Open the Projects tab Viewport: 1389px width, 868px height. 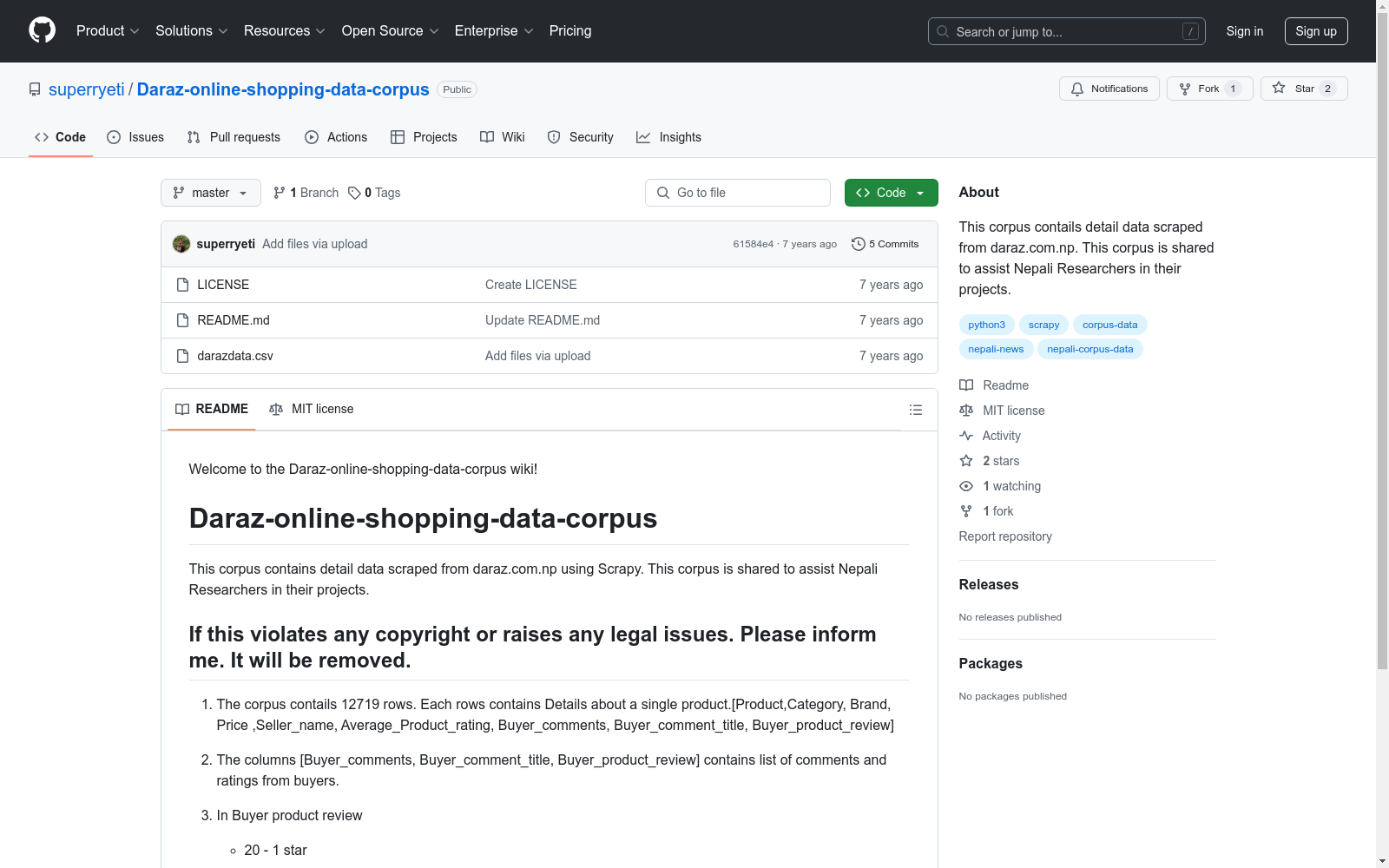click(x=424, y=137)
